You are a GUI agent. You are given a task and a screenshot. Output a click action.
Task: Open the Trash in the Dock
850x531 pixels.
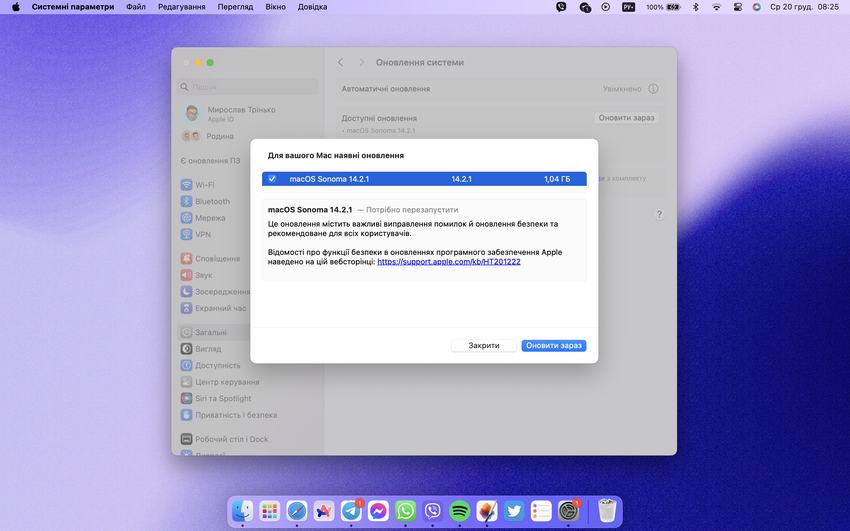click(x=607, y=511)
